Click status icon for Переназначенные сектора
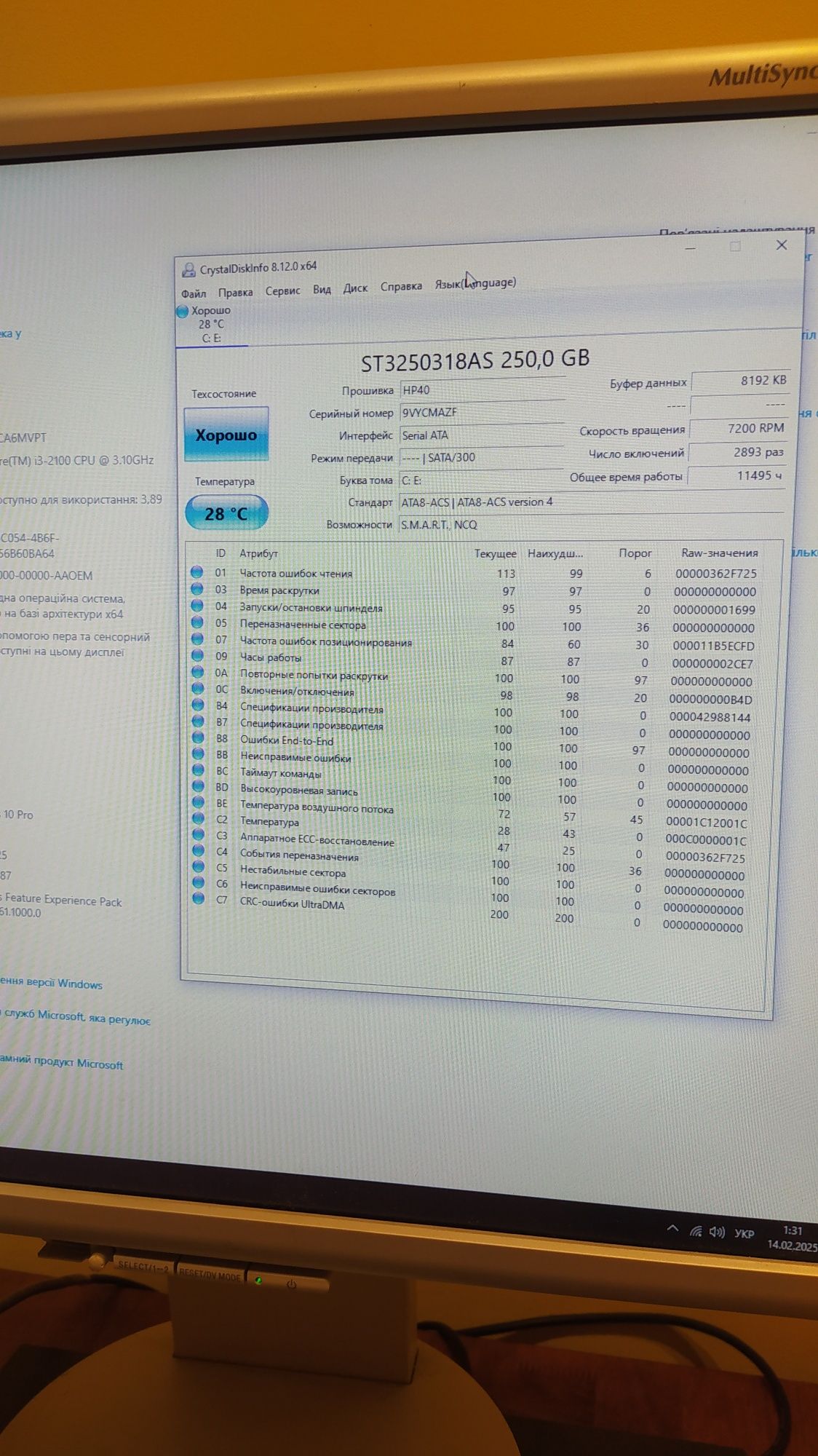The image size is (818, 1456). point(197,622)
